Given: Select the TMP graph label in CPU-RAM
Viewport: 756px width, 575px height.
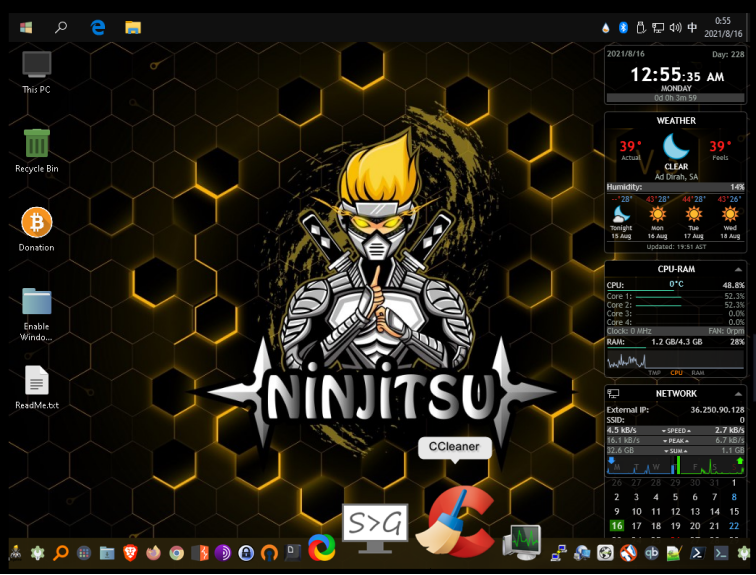Looking at the screenshot, I should (x=654, y=373).
